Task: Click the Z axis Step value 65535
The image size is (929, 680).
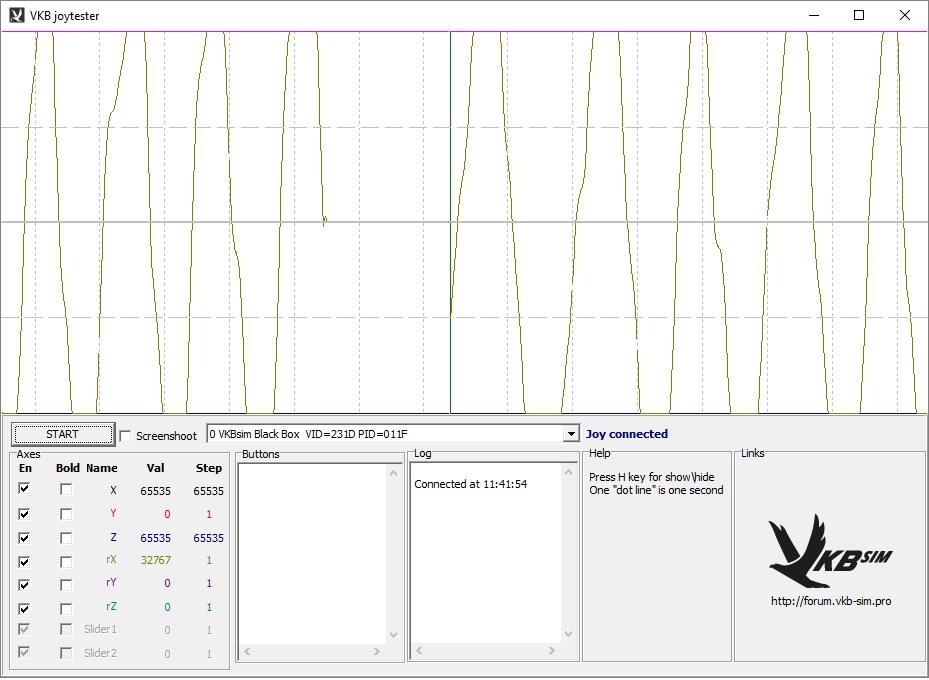Action: click(x=209, y=538)
